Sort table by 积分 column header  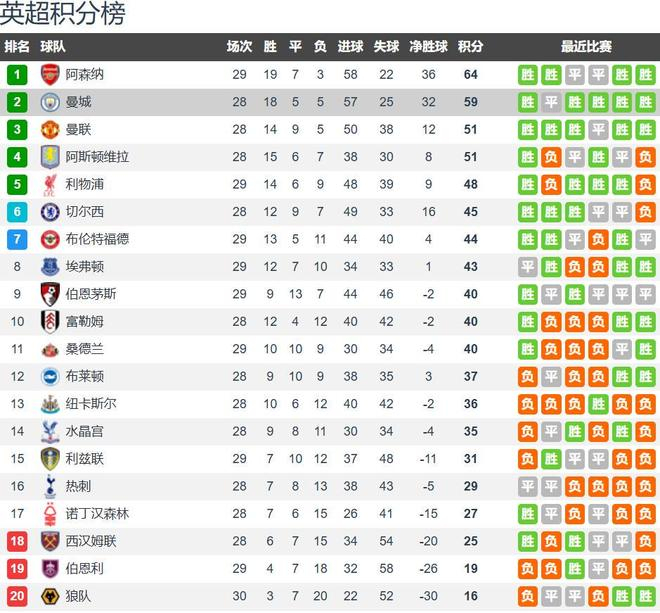tap(470, 47)
